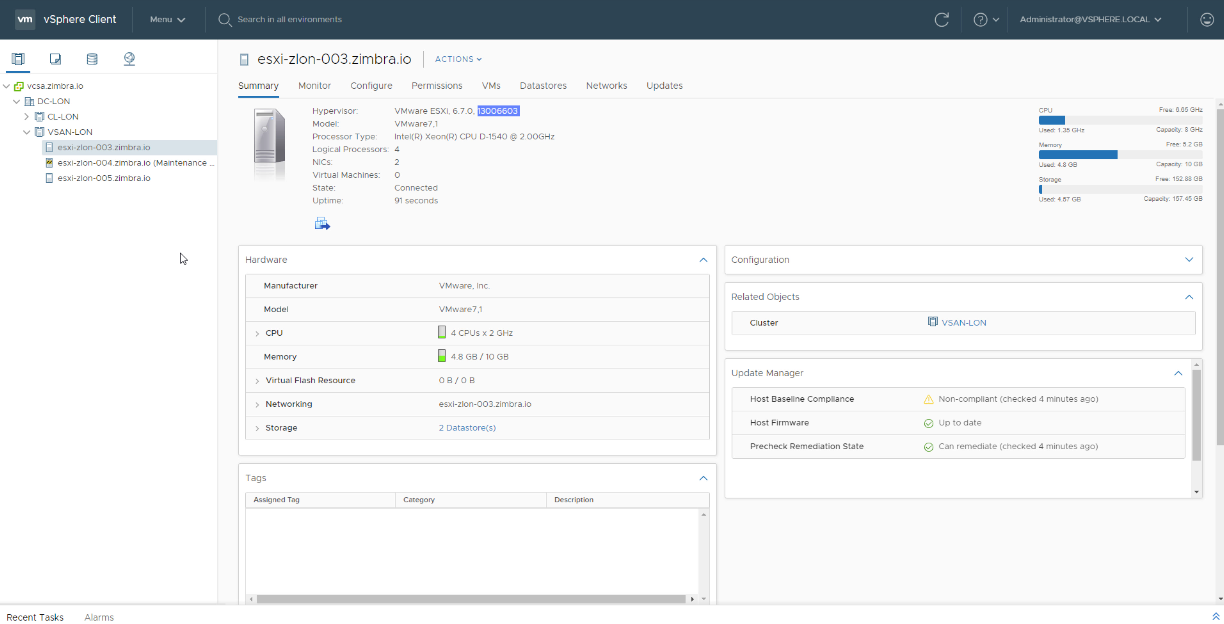Expand the Networking hardware row

tap(257, 404)
